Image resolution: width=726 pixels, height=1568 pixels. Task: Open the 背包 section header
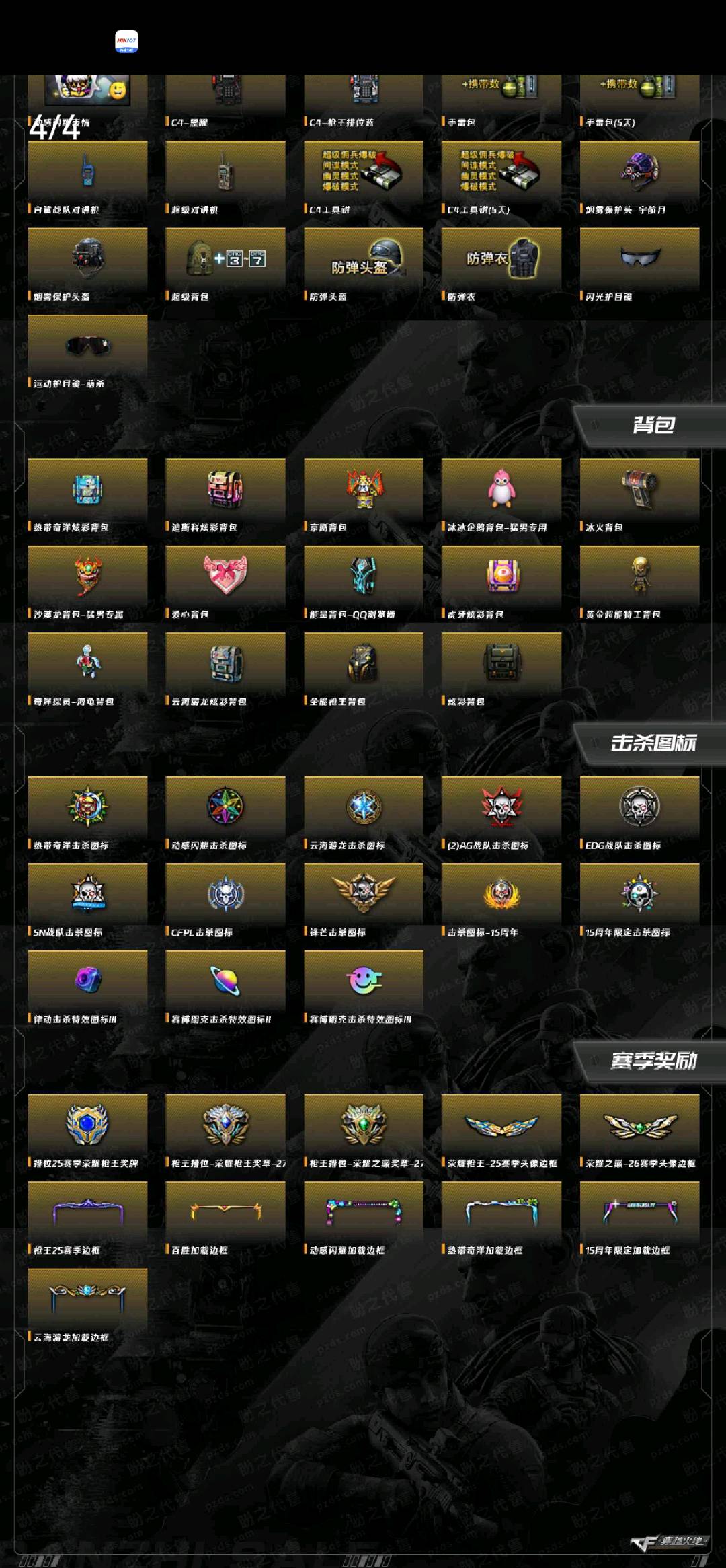click(x=652, y=425)
